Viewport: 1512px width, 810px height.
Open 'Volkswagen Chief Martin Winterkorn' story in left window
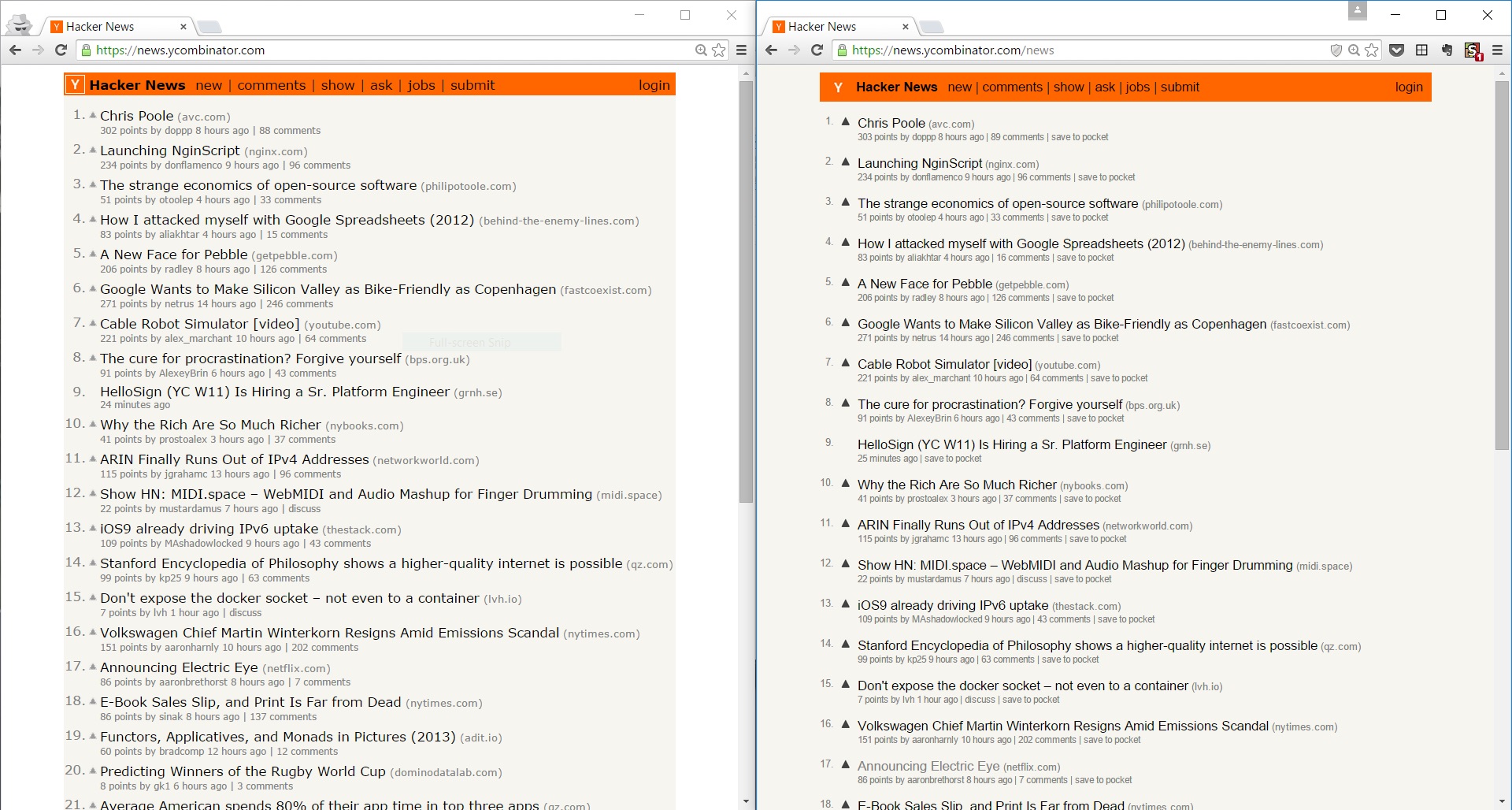[x=329, y=633]
